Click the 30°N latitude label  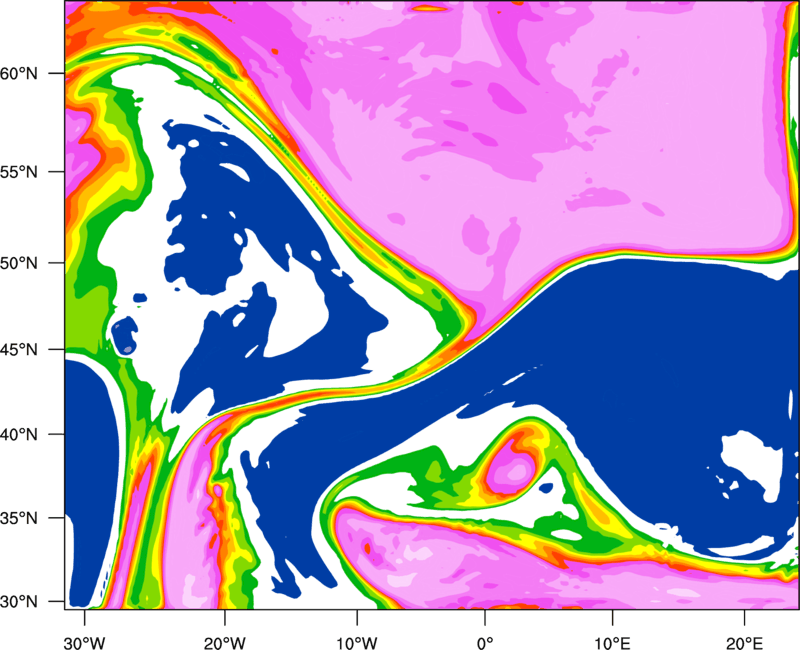[x=19, y=602]
